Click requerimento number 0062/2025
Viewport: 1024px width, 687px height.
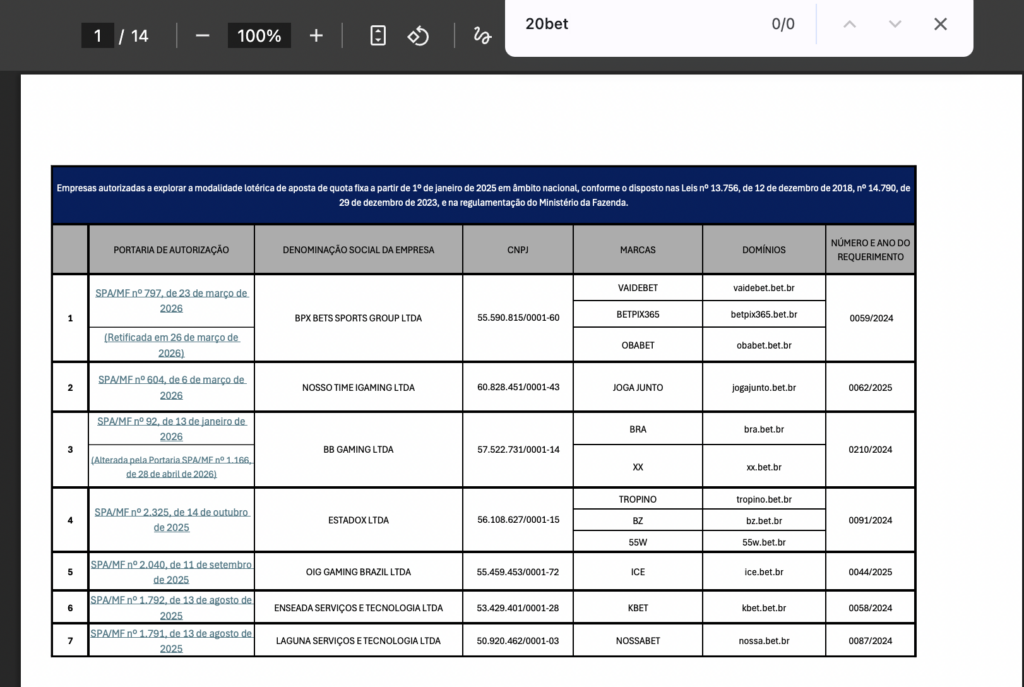871,387
